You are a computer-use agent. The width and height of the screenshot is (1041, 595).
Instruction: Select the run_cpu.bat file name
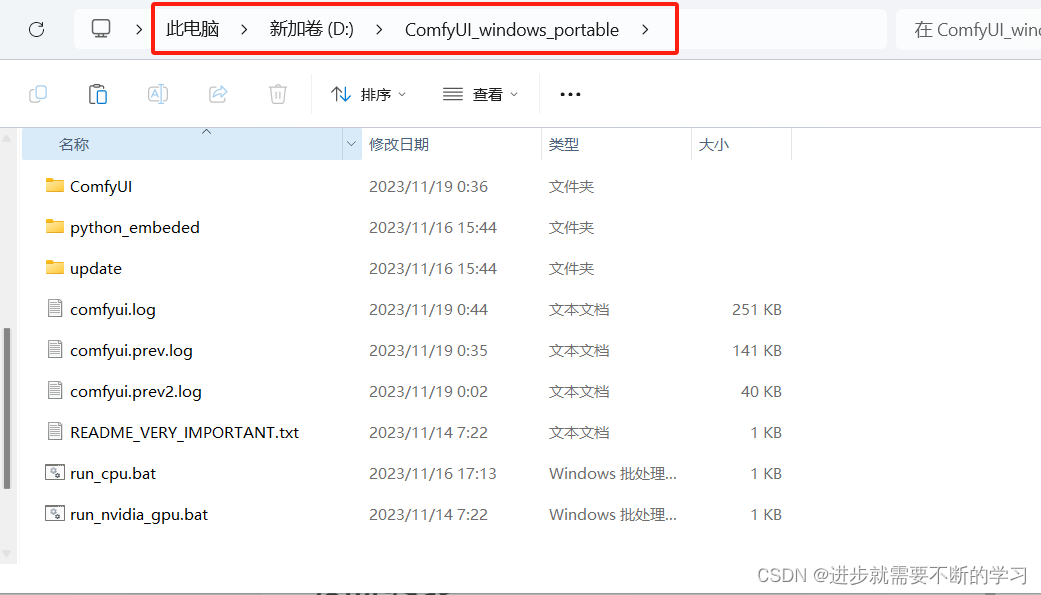(113, 473)
